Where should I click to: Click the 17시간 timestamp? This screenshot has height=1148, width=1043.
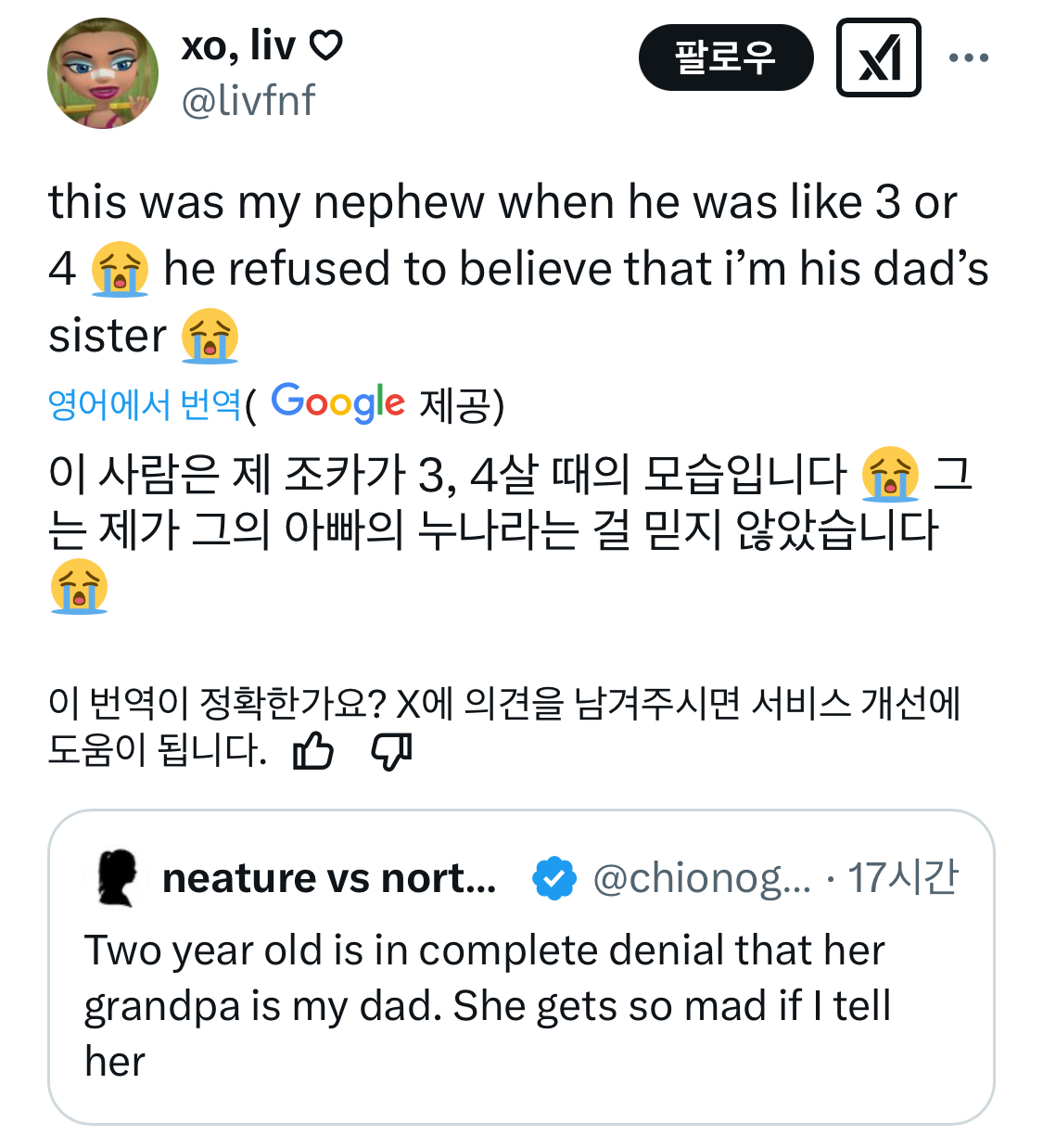click(x=903, y=877)
